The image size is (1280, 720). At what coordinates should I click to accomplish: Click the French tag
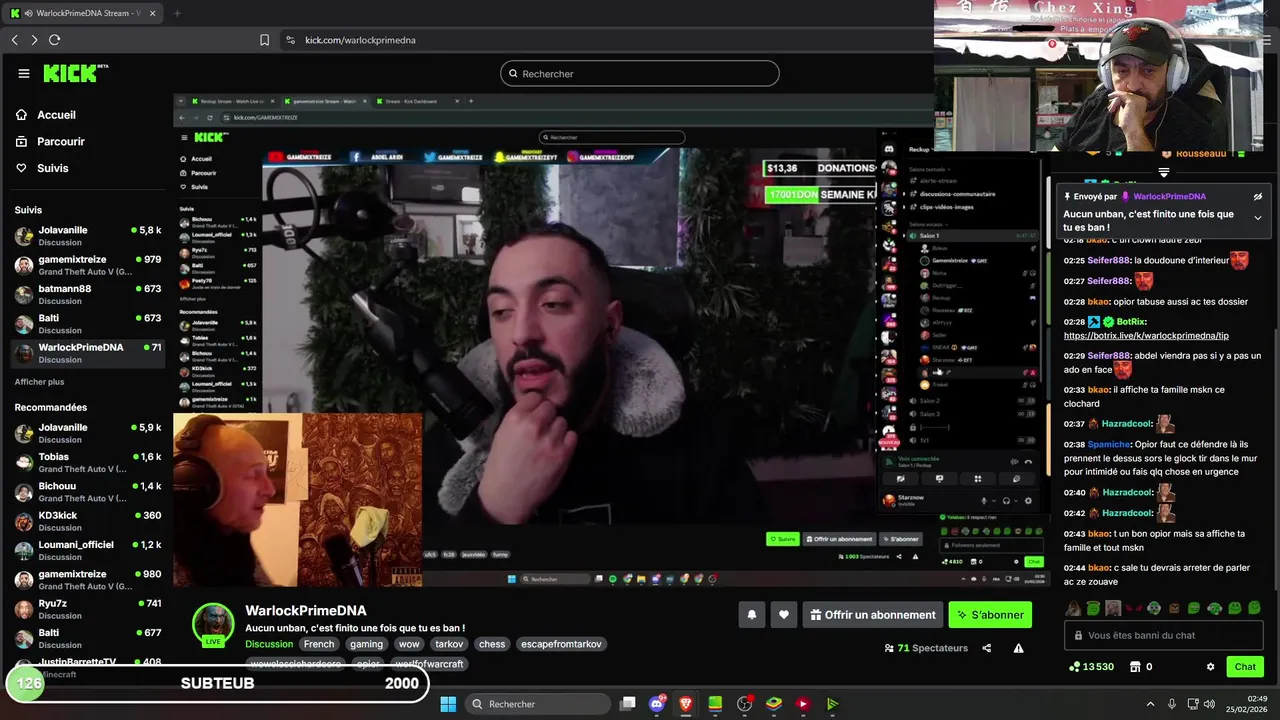(x=319, y=645)
